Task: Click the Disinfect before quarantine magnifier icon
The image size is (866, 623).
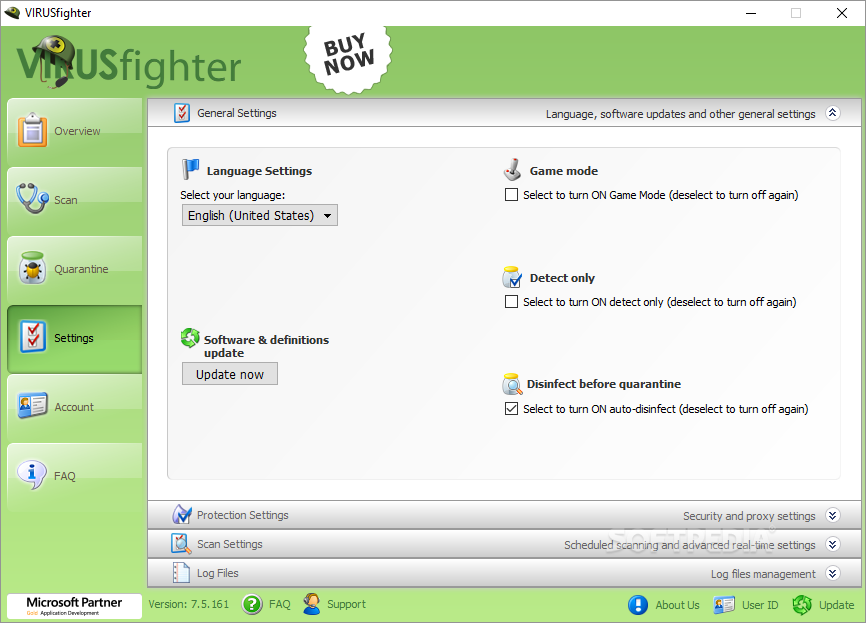Action: (512, 384)
